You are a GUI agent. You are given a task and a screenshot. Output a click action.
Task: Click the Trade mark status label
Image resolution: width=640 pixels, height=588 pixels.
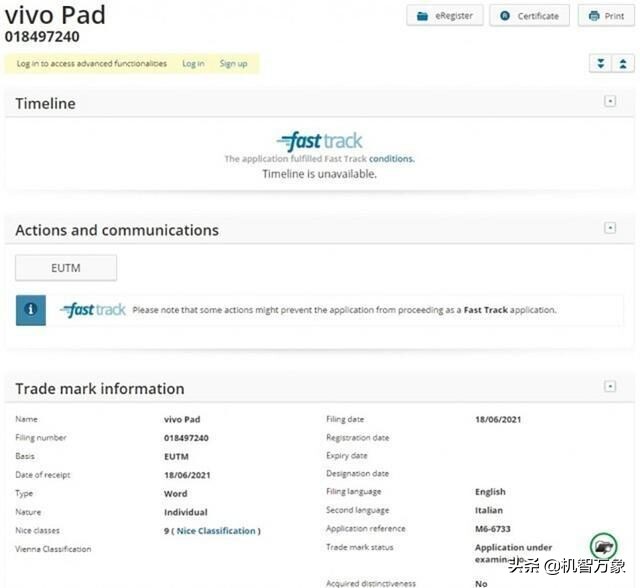click(360, 547)
